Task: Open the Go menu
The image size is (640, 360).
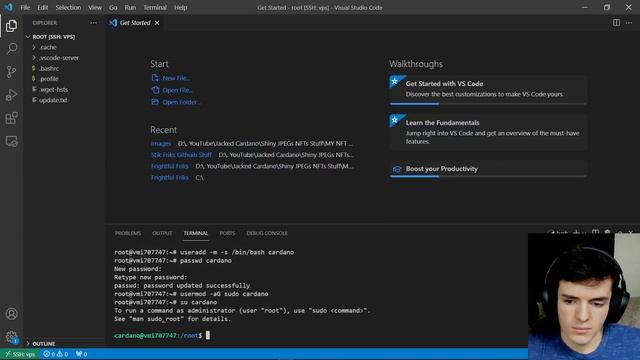Action: pyautogui.click(x=113, y=7)
